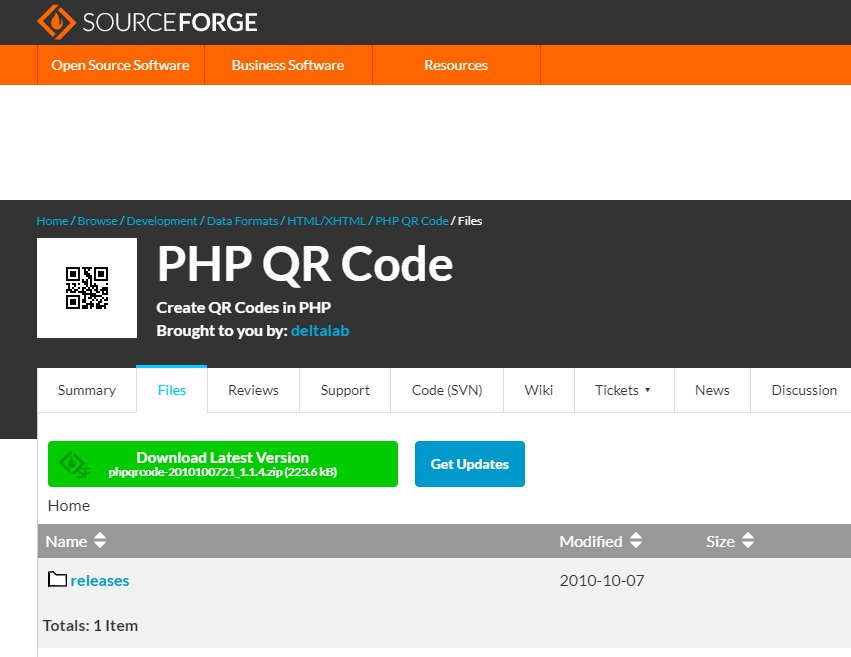This screenshot has height=657, width=851.
Task: Click the Development breadcrumb link
Action: 162,221
